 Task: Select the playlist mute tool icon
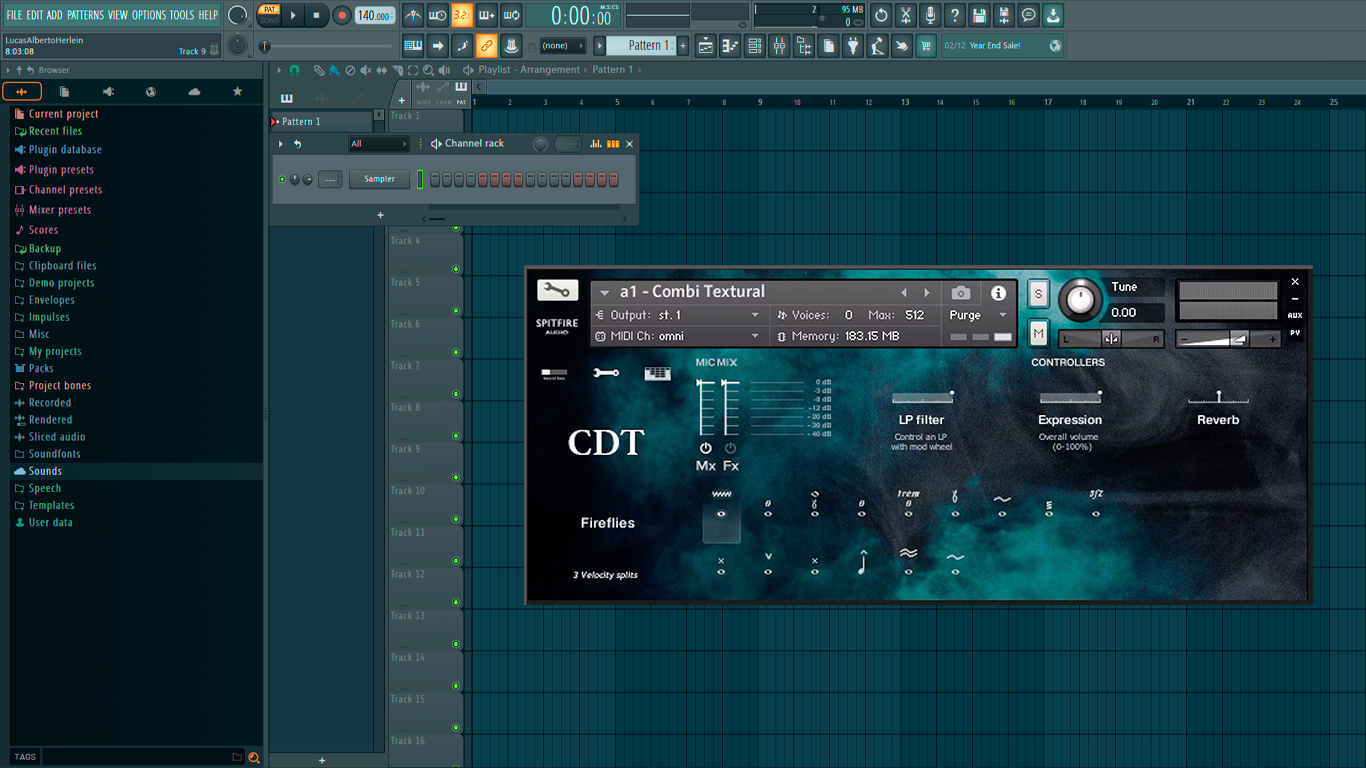pos(366,70)
